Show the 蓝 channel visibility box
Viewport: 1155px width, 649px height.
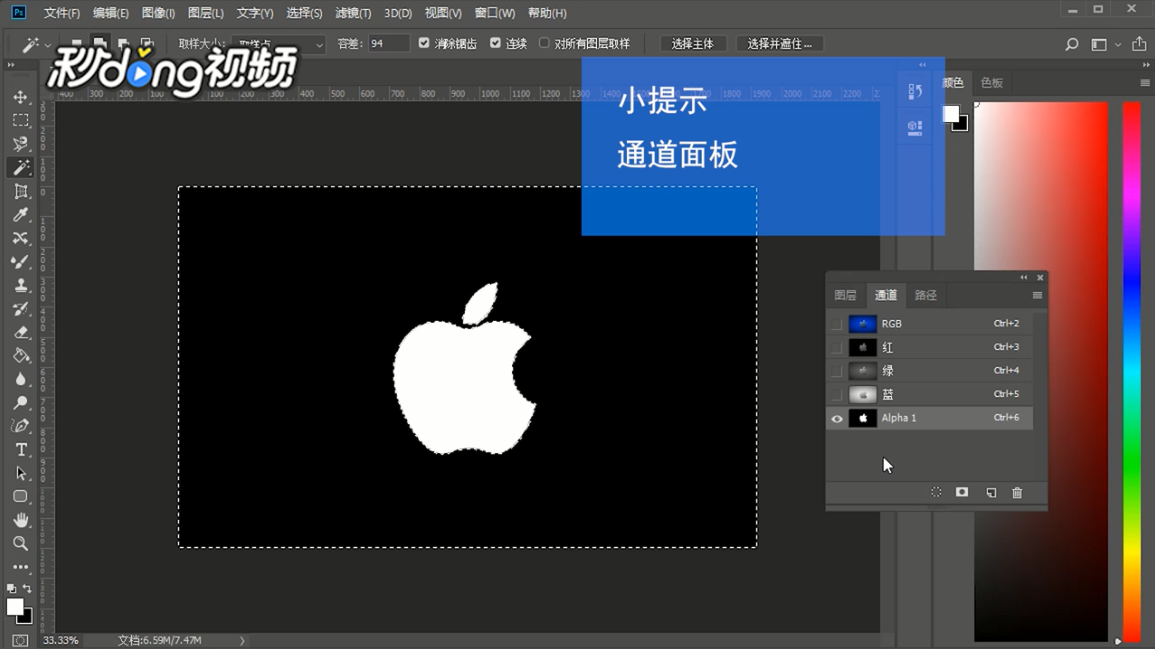pyautogui.click(x=836, y=394)
